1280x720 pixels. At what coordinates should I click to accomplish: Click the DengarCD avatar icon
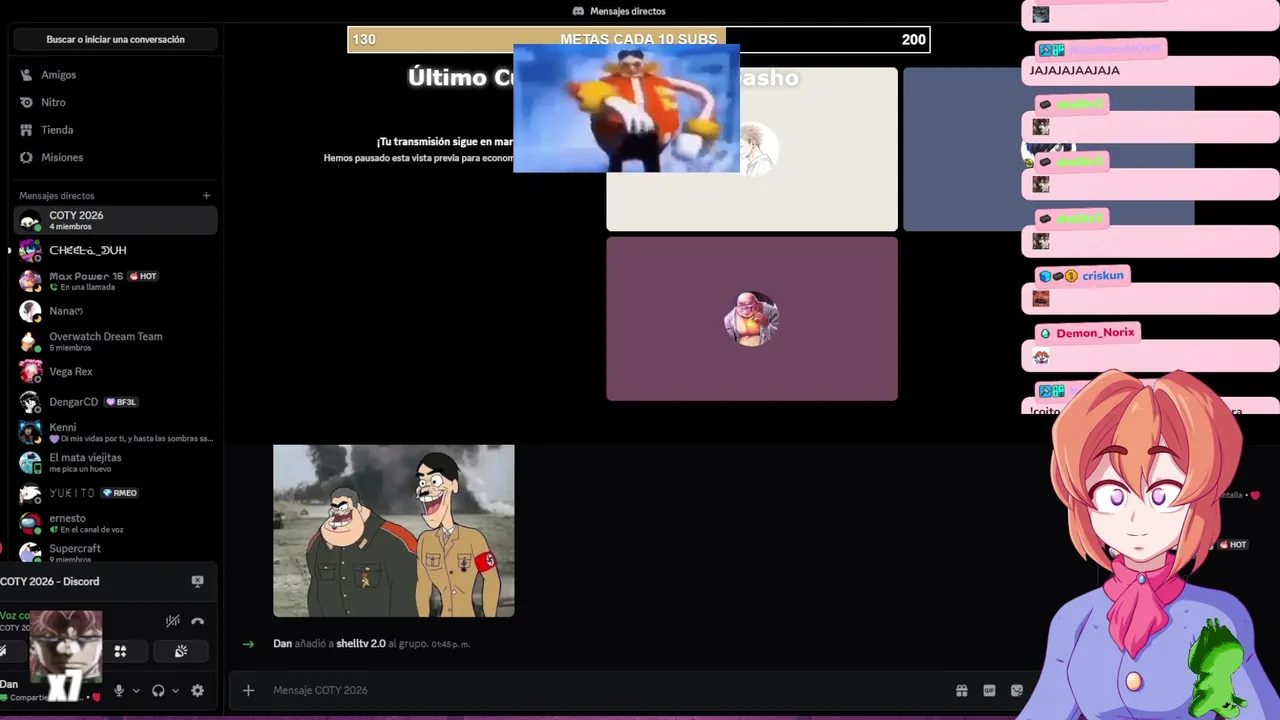pos(31,402)
